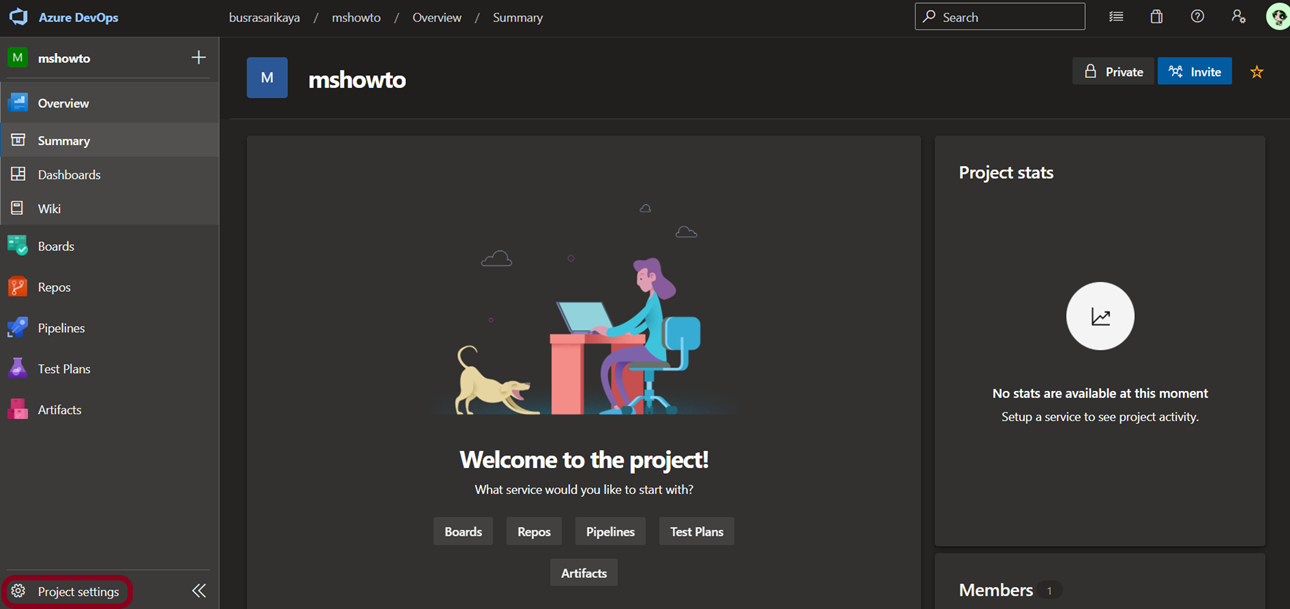This screenshot has height=609, width=1290.
Task: Click the Project stats heading
Action: point(1006,172)
